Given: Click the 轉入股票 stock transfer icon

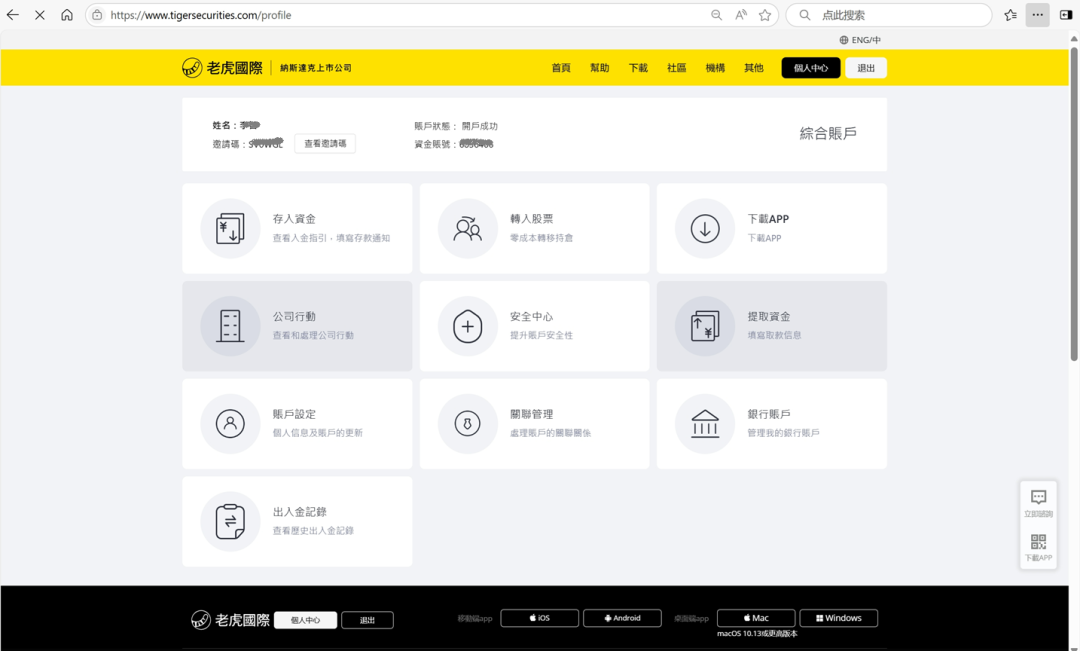Looking at the screenshot, I should click(467, 228).
